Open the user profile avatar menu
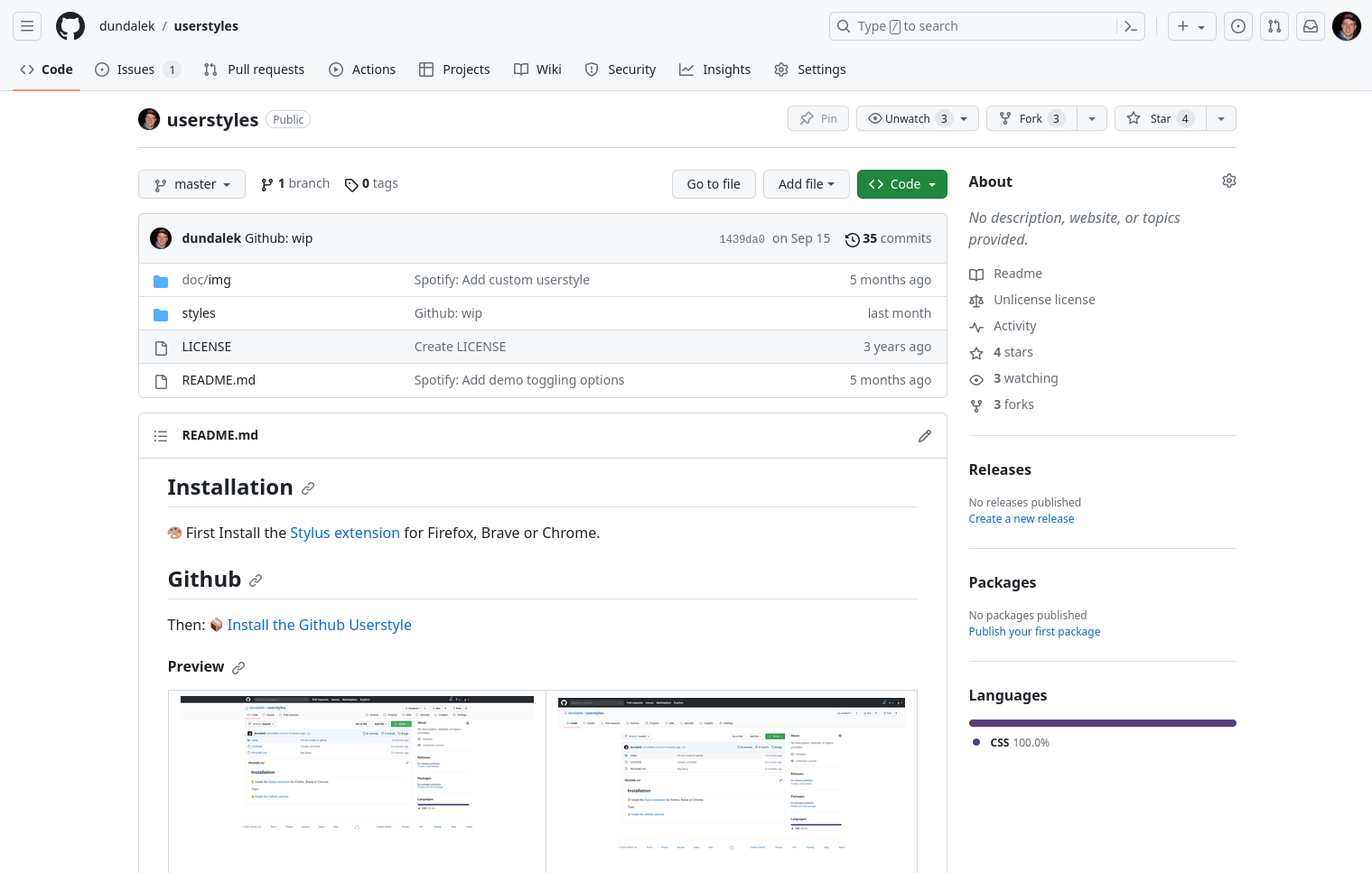The width and height of the screenshot is (1372, 873). pos(1347,26)
